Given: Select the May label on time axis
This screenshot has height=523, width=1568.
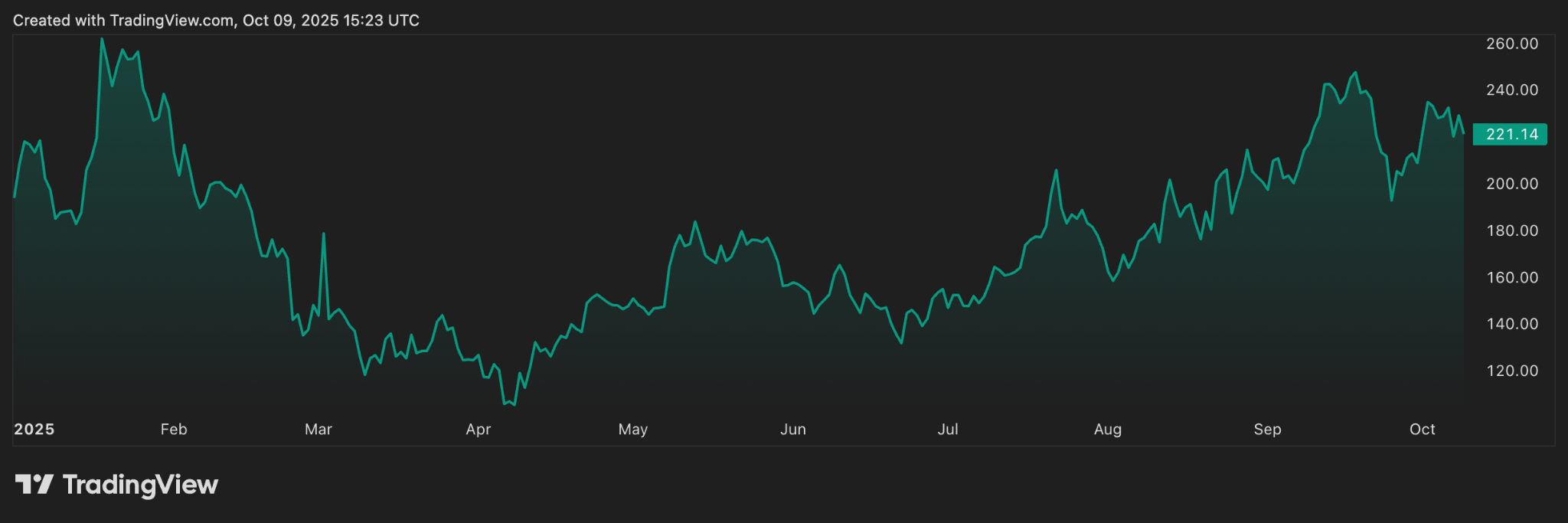Looking at the screenshot, I should [x=633, y=430].
